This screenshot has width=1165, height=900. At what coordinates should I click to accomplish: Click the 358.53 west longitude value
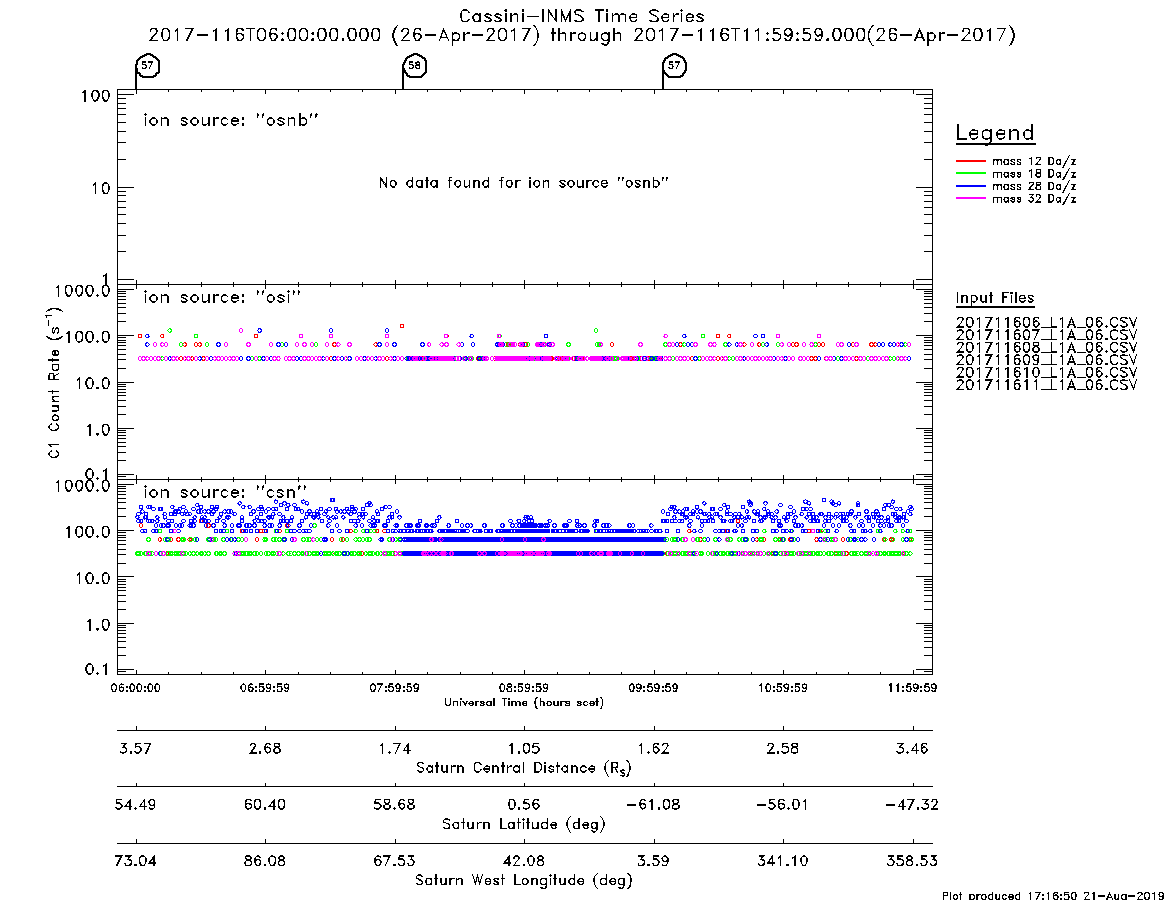pos(912,861)
